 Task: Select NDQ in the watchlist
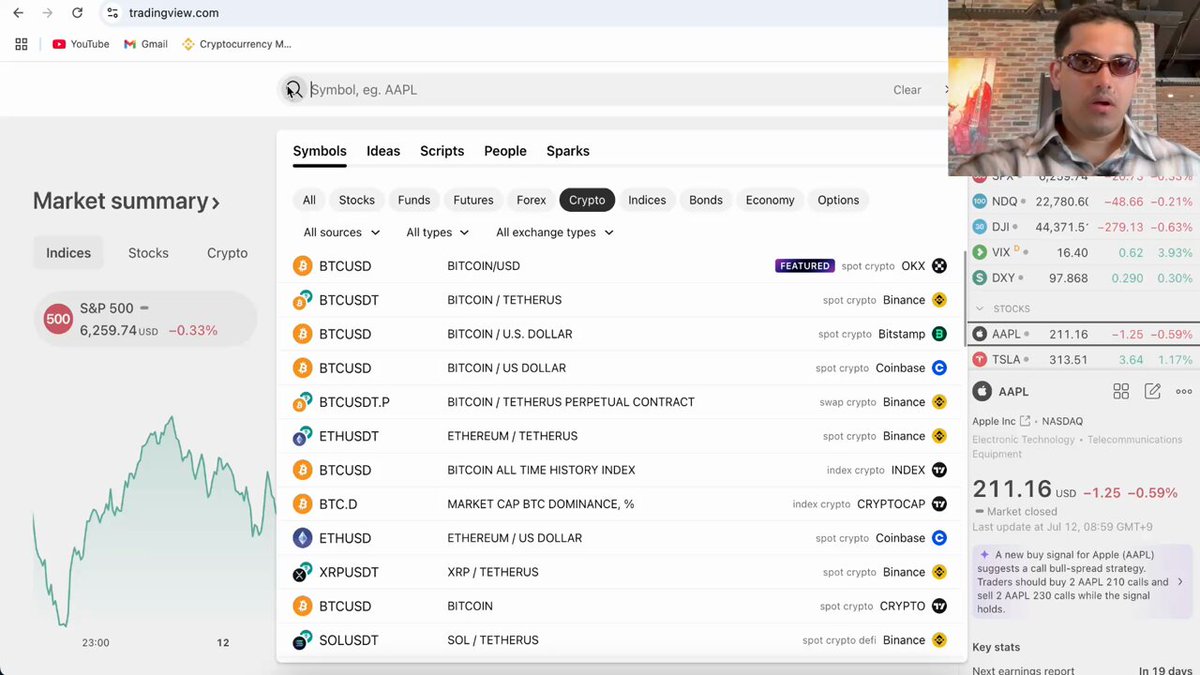(x=1082, y=201)
